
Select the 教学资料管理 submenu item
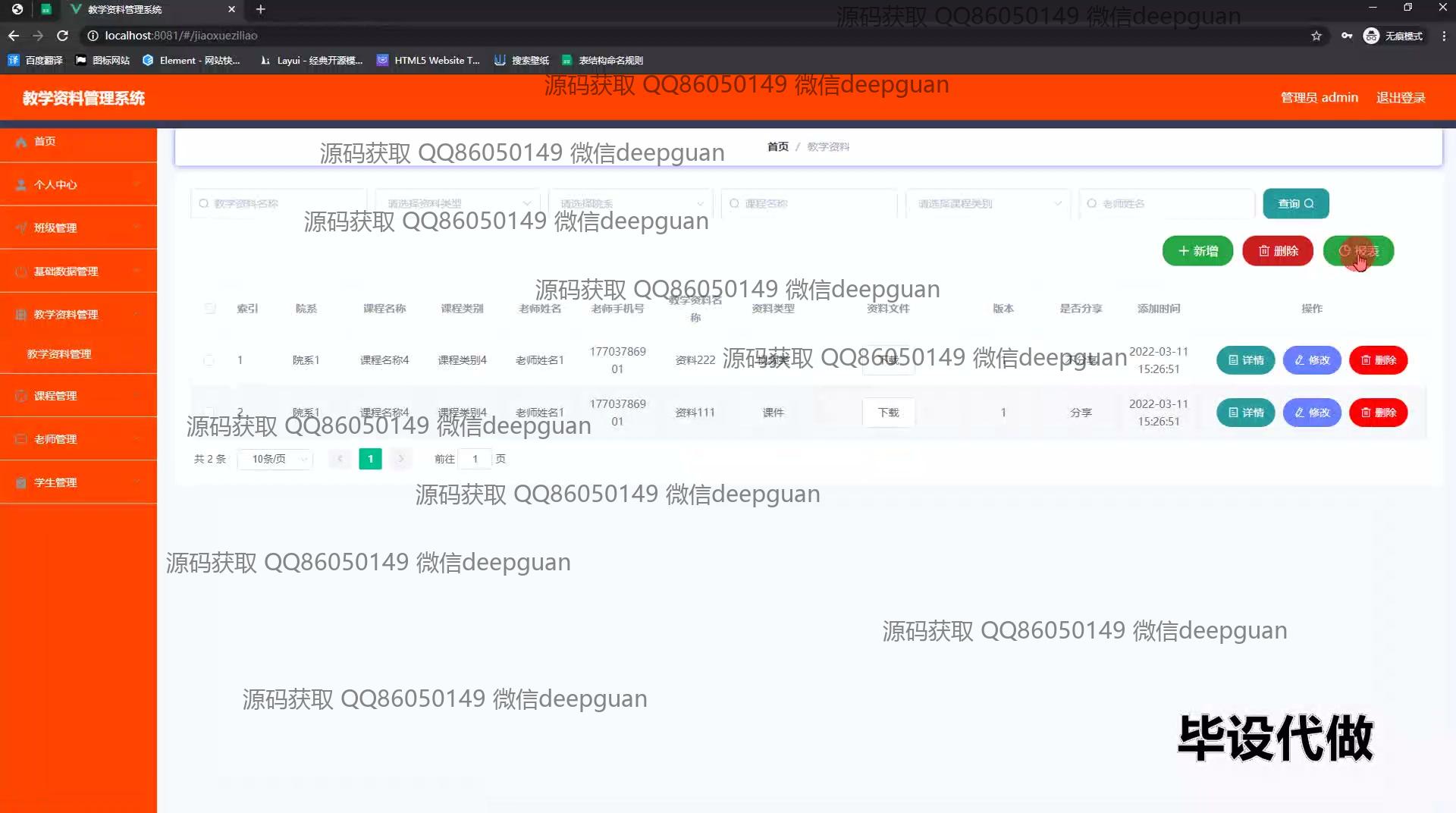point(78,354)
